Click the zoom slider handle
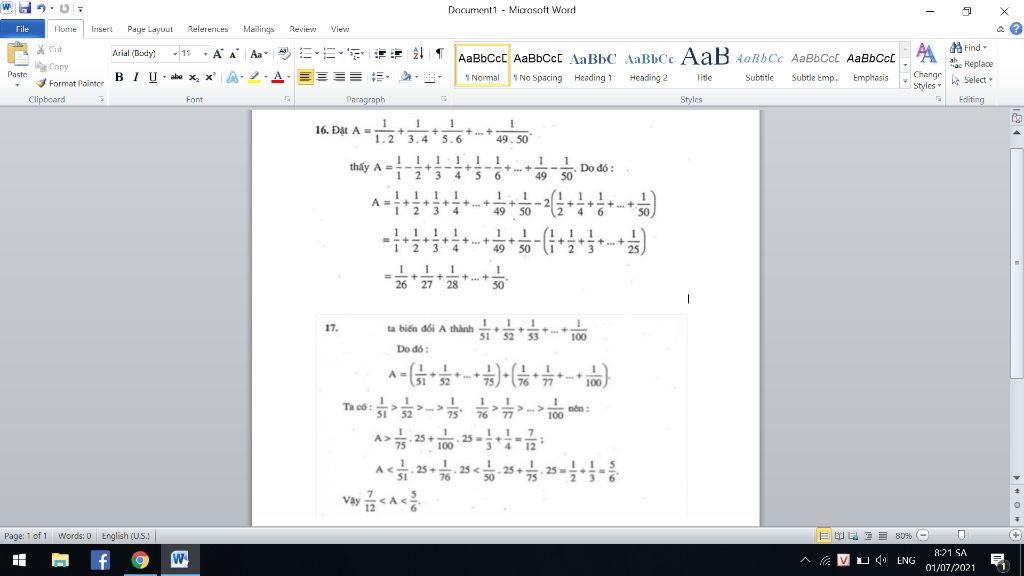 click(961, 536)
